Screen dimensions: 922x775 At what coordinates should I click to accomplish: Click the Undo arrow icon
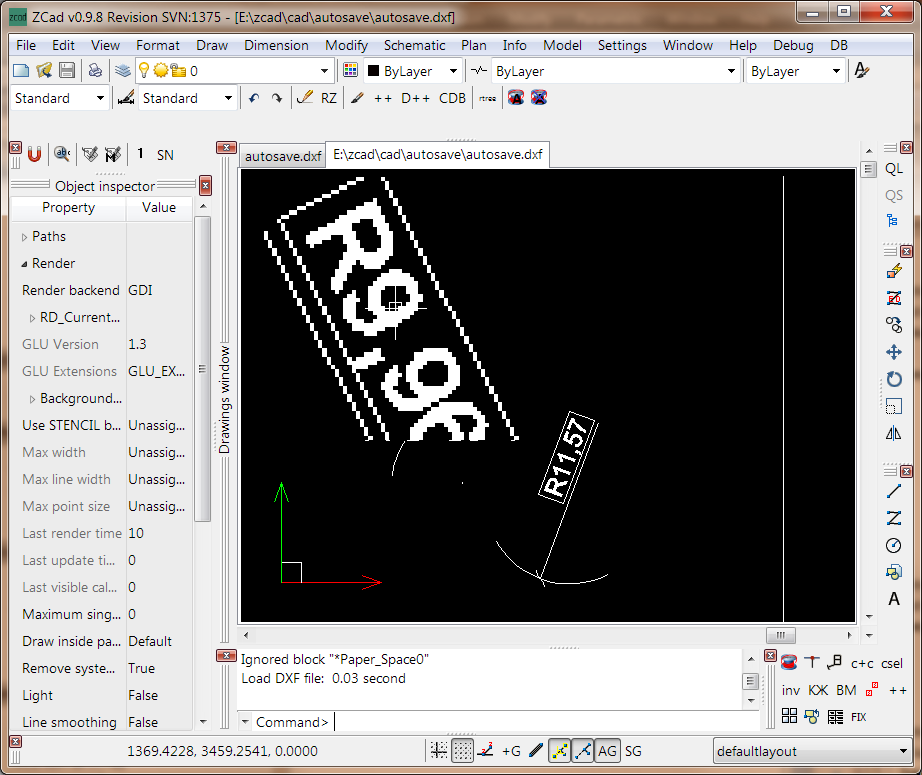[x=253, y=98]
